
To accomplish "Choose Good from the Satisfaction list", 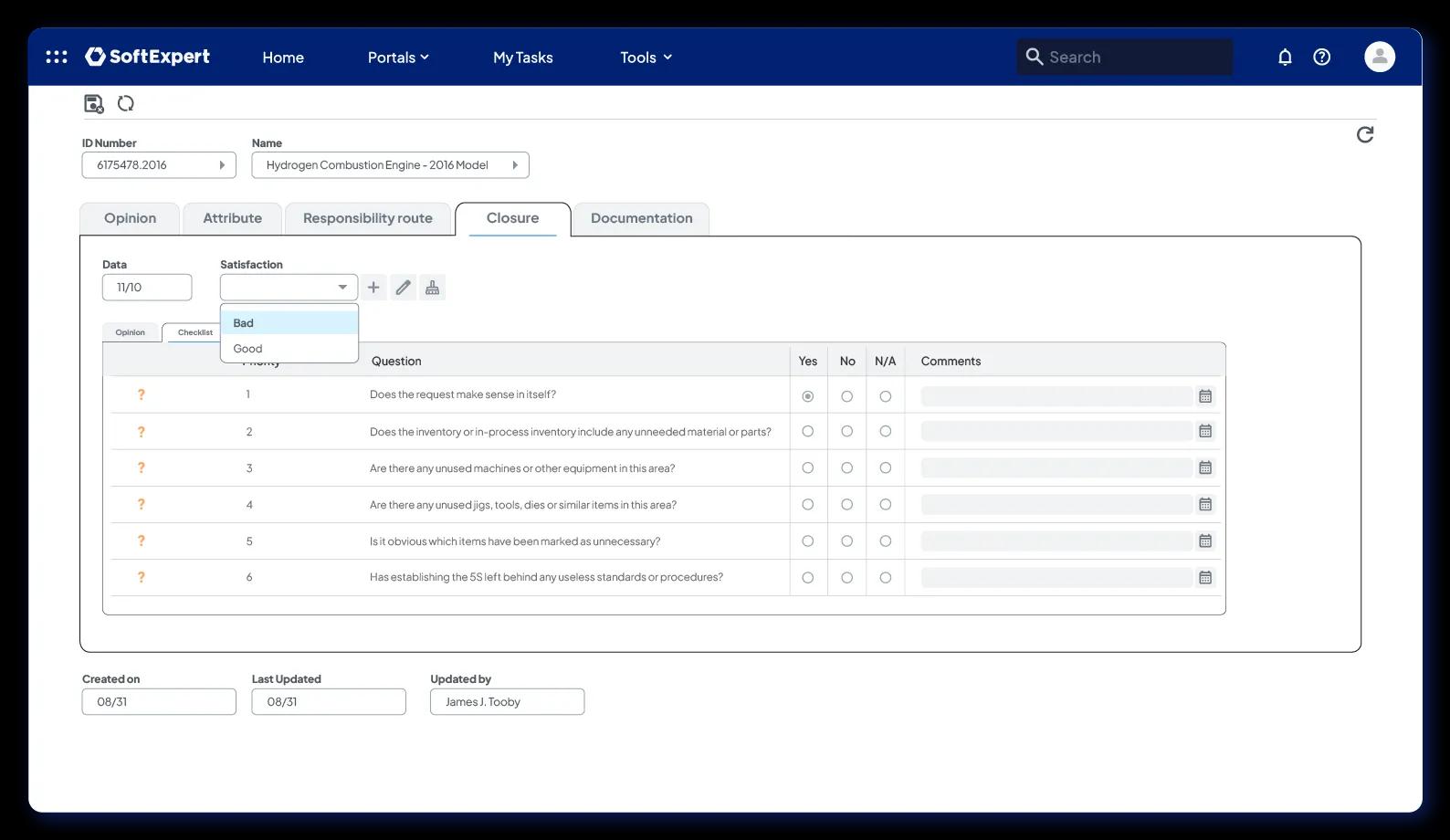I will pyautogui.click(x=289, y=349).
